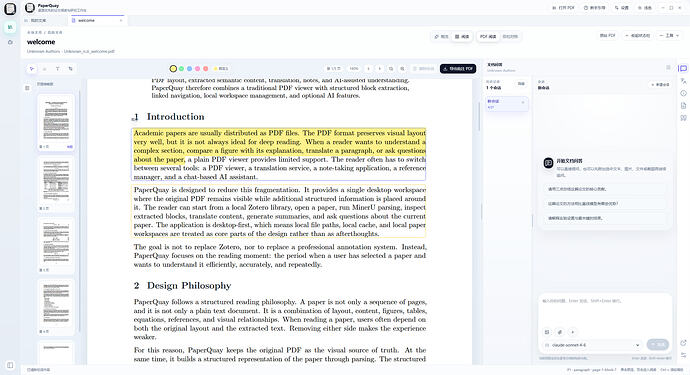Image resolution: width=690 pixels, height=375 pixels.
Task: Pick the green highlight color
Action: click(x=181, y=69)
